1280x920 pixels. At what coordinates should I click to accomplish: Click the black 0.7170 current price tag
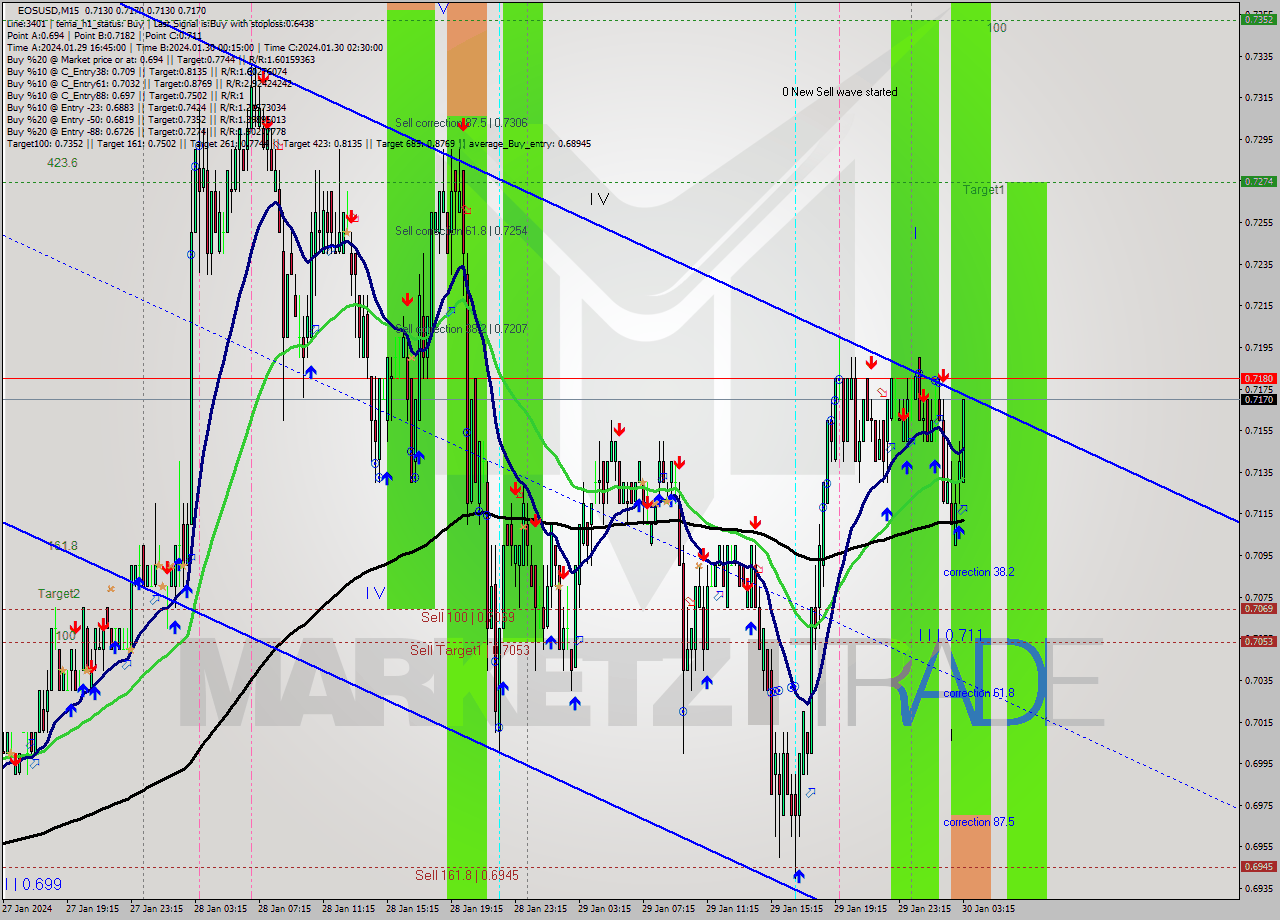click(x=1257, y=399)
